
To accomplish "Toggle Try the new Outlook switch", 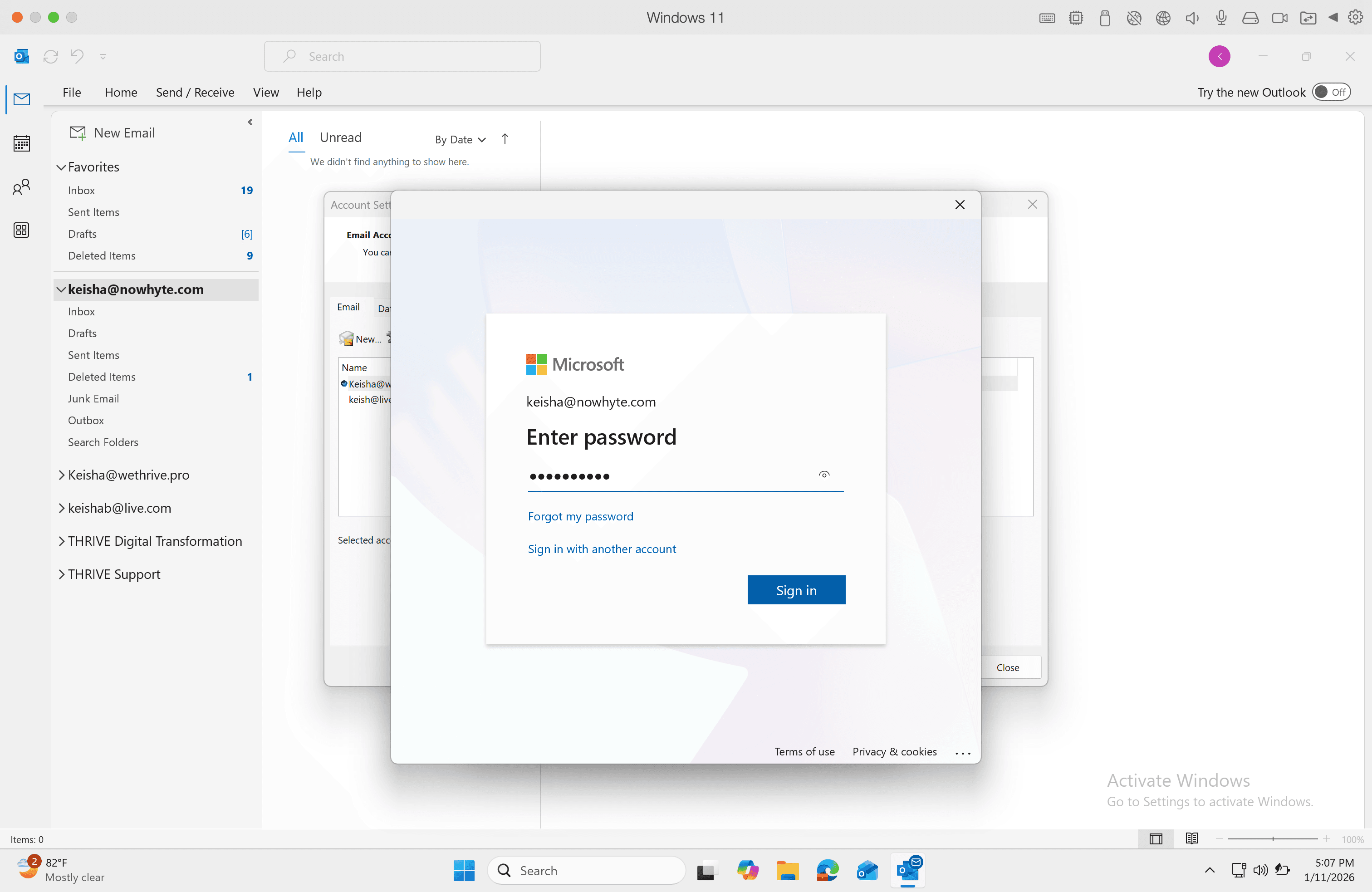I will pyautogui.click(x=1331, y=92).
